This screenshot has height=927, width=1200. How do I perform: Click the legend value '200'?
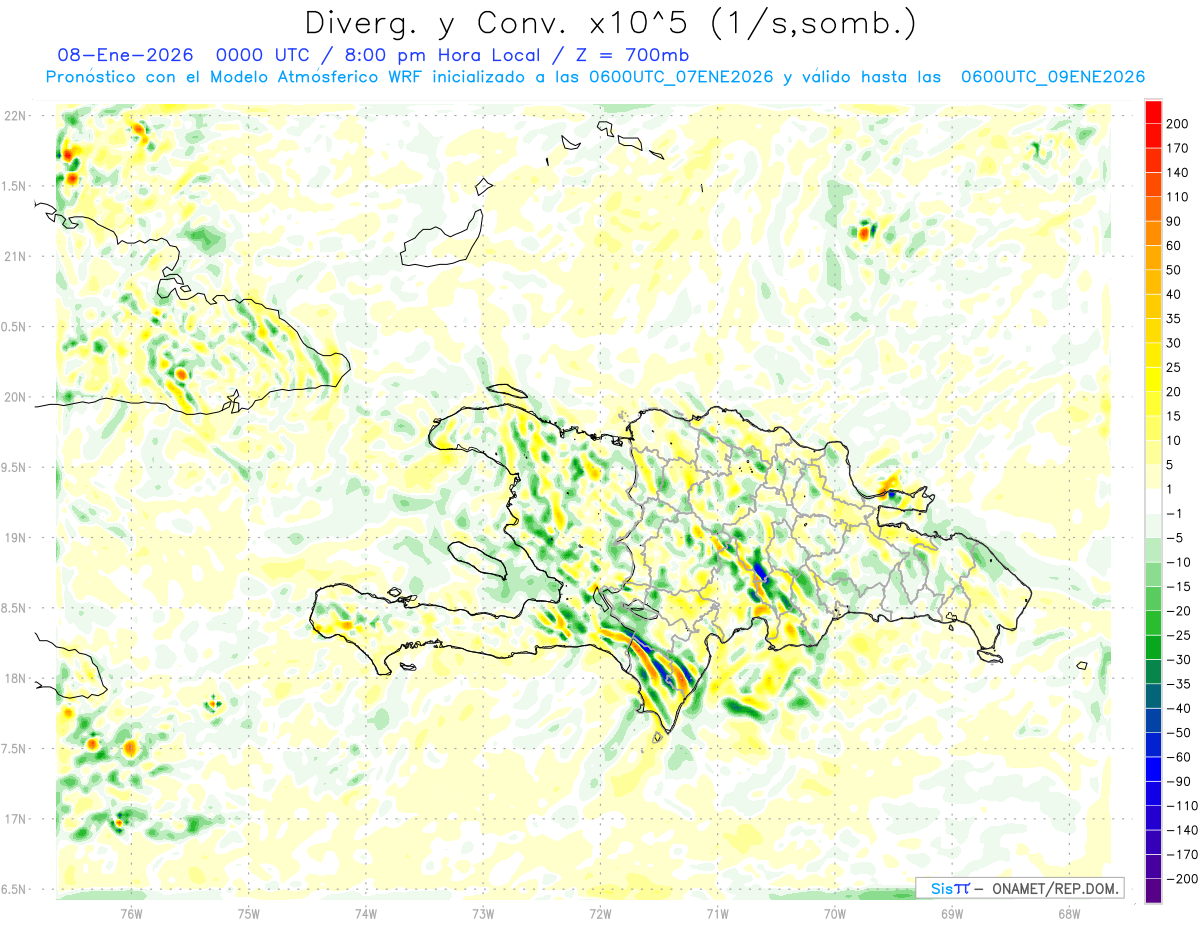click(1178, 124)
